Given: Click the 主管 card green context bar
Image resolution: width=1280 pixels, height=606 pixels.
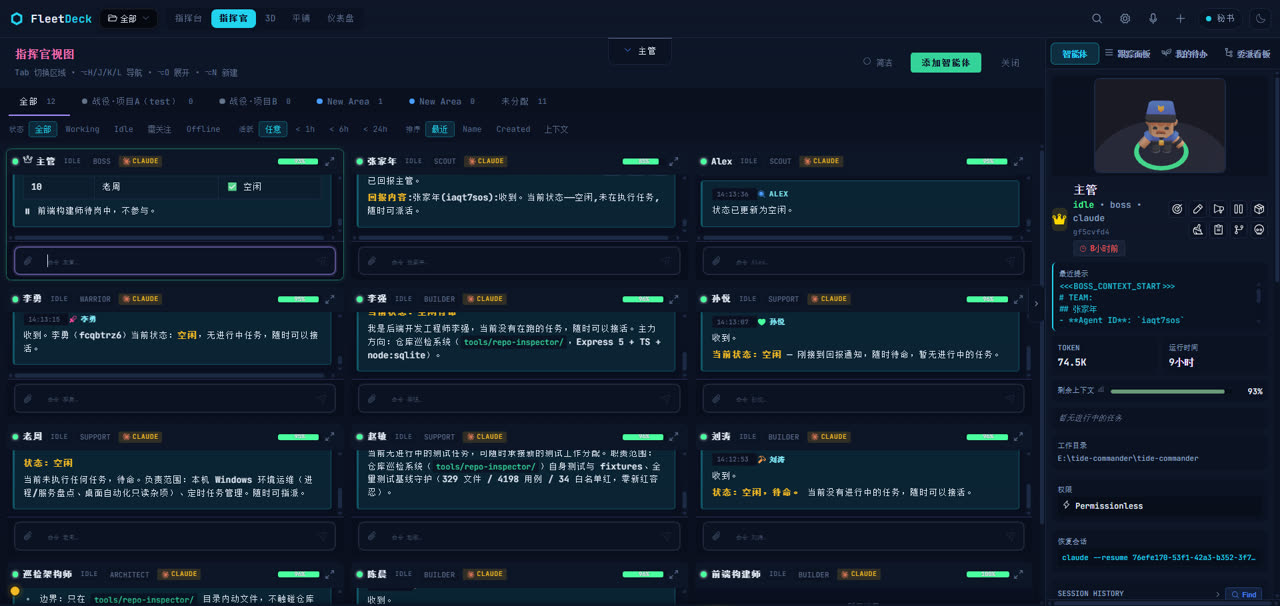Looking at the screenshot, I should [298, 161].
